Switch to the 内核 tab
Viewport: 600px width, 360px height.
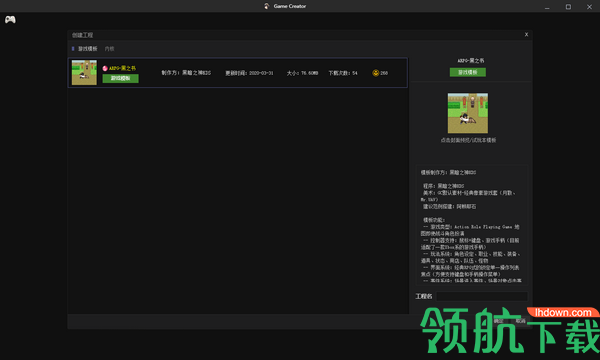coord(109,49)
